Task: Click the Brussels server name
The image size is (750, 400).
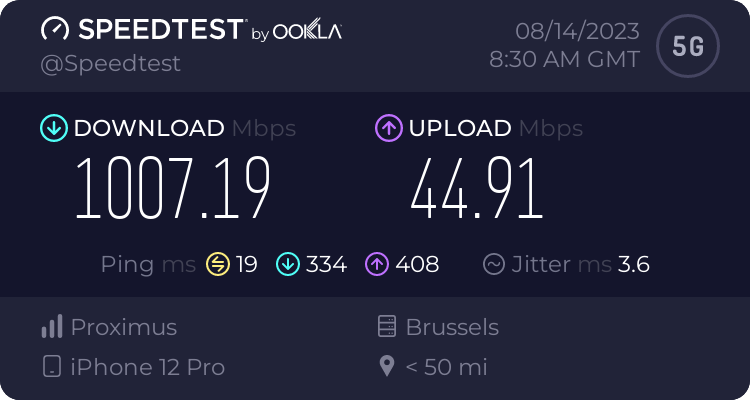Action: [x=452, y=327]
